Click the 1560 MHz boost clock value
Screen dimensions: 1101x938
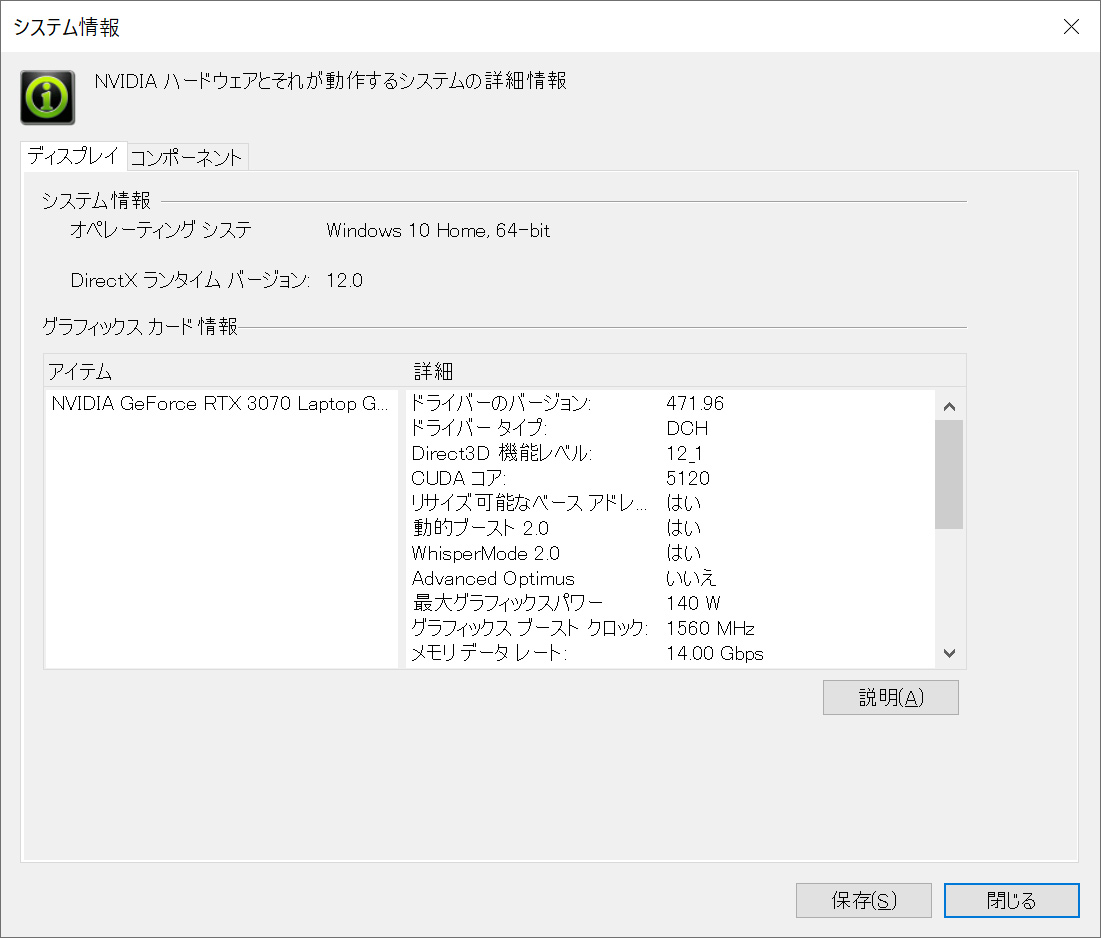coord(710,628)
